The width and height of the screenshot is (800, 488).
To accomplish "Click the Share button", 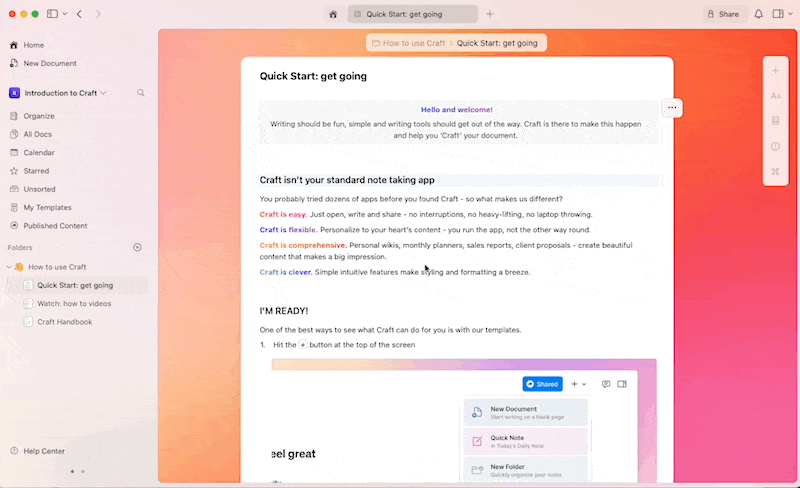I will click(723, 14).
